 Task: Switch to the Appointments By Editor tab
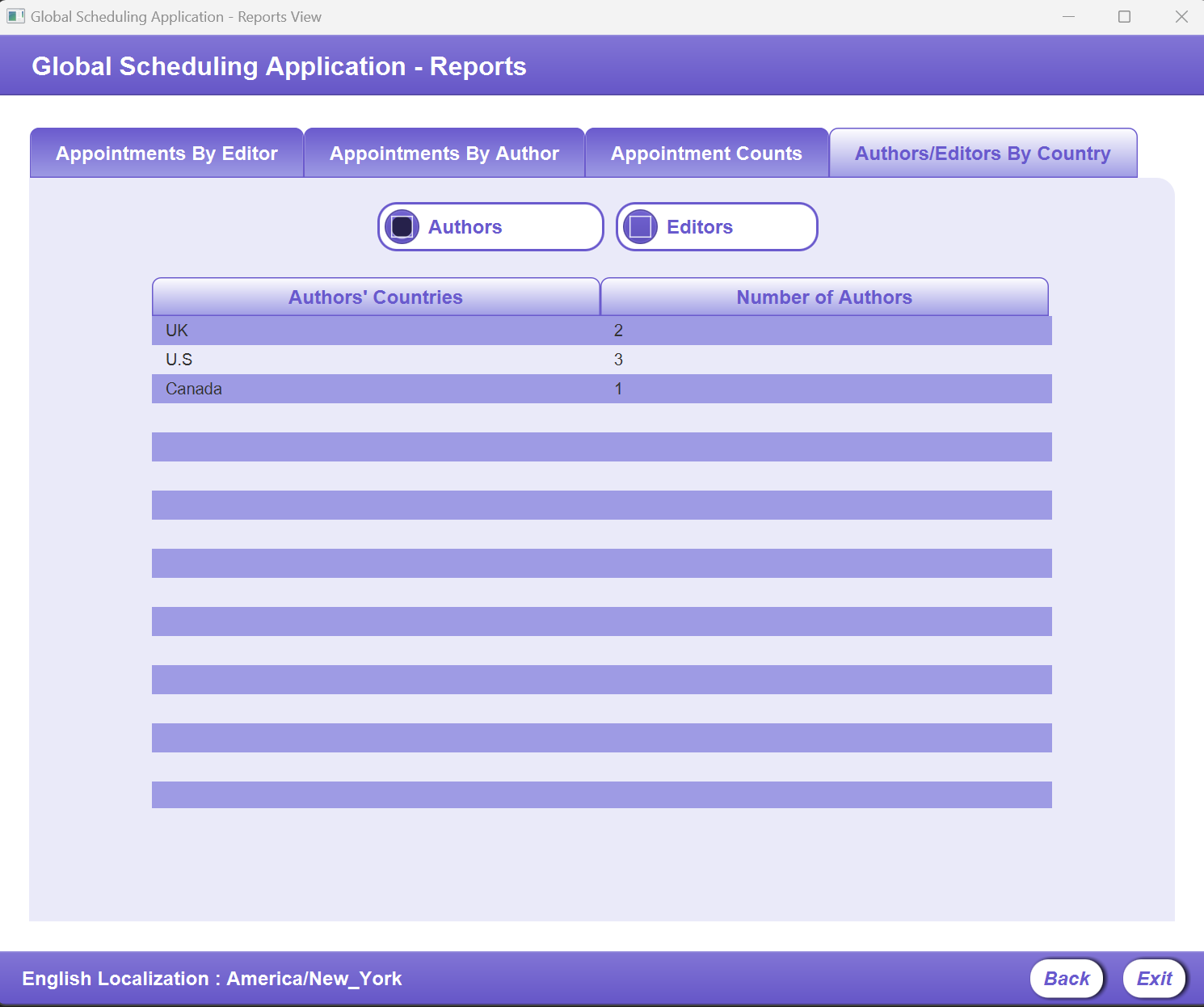tap(166, 153)
